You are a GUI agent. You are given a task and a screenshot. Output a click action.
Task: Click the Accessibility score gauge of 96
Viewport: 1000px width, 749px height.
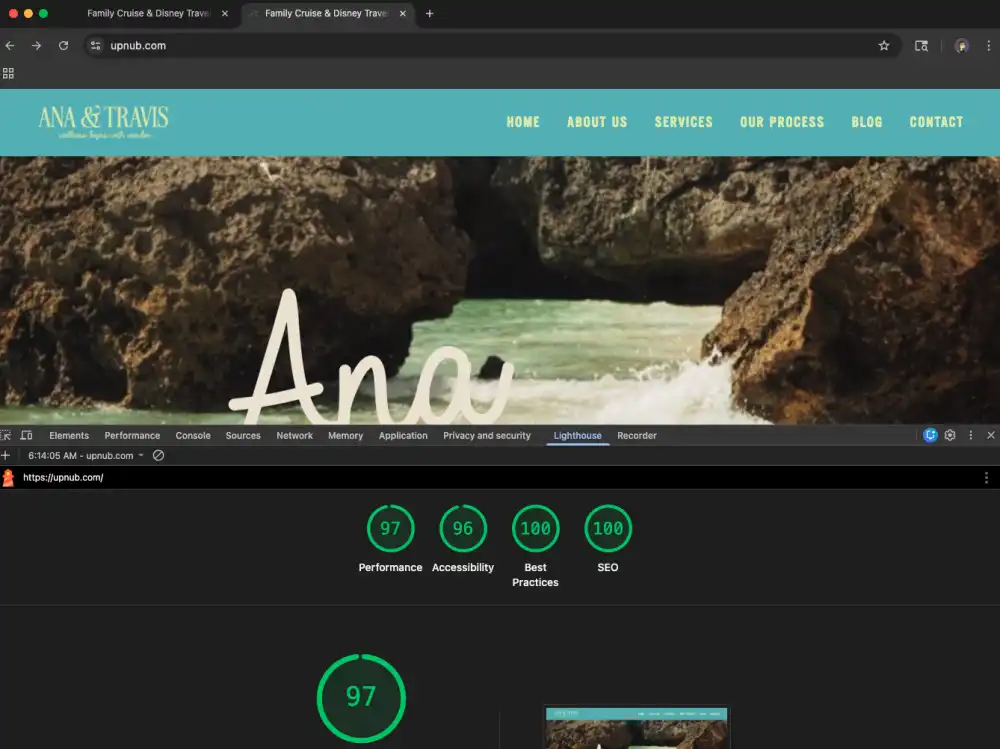pyautogui.click(x=462, y=529)
